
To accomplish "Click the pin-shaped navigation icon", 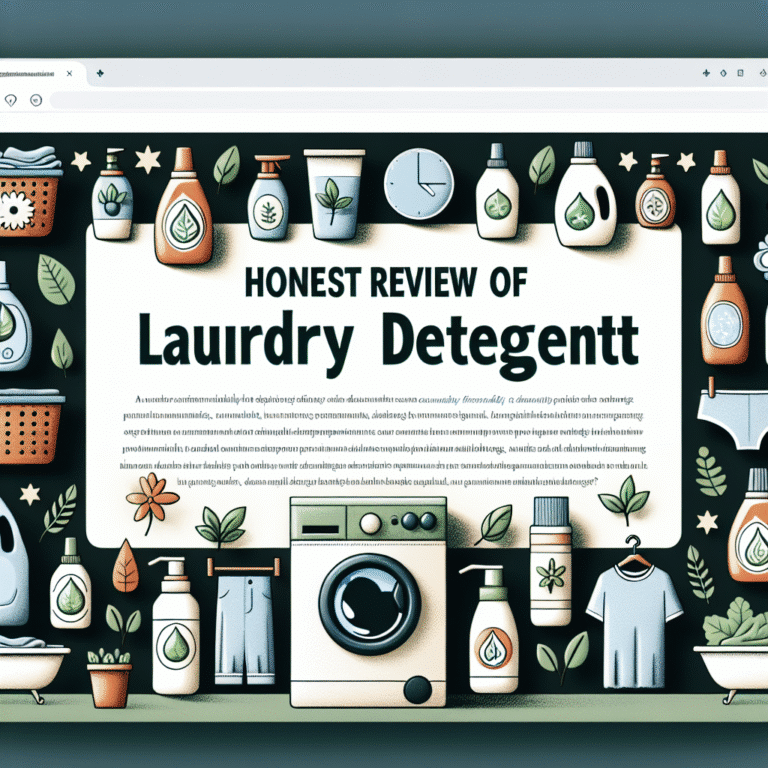I will point(10,101).
